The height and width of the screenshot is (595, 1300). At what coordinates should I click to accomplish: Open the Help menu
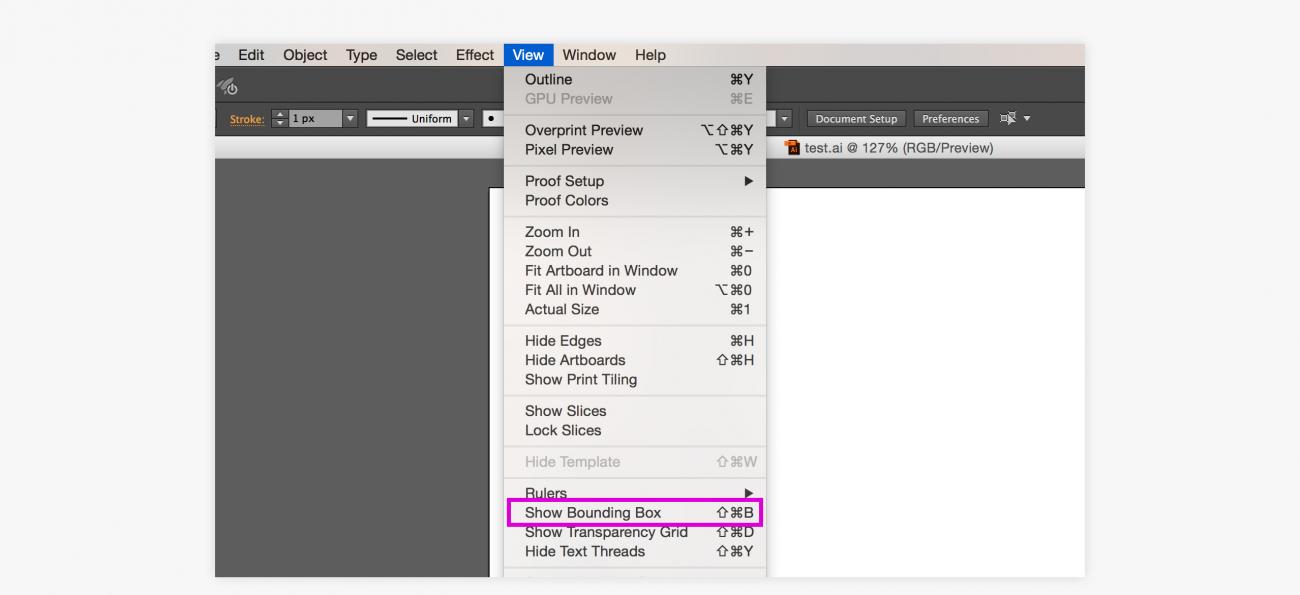[x=650, y=55]
